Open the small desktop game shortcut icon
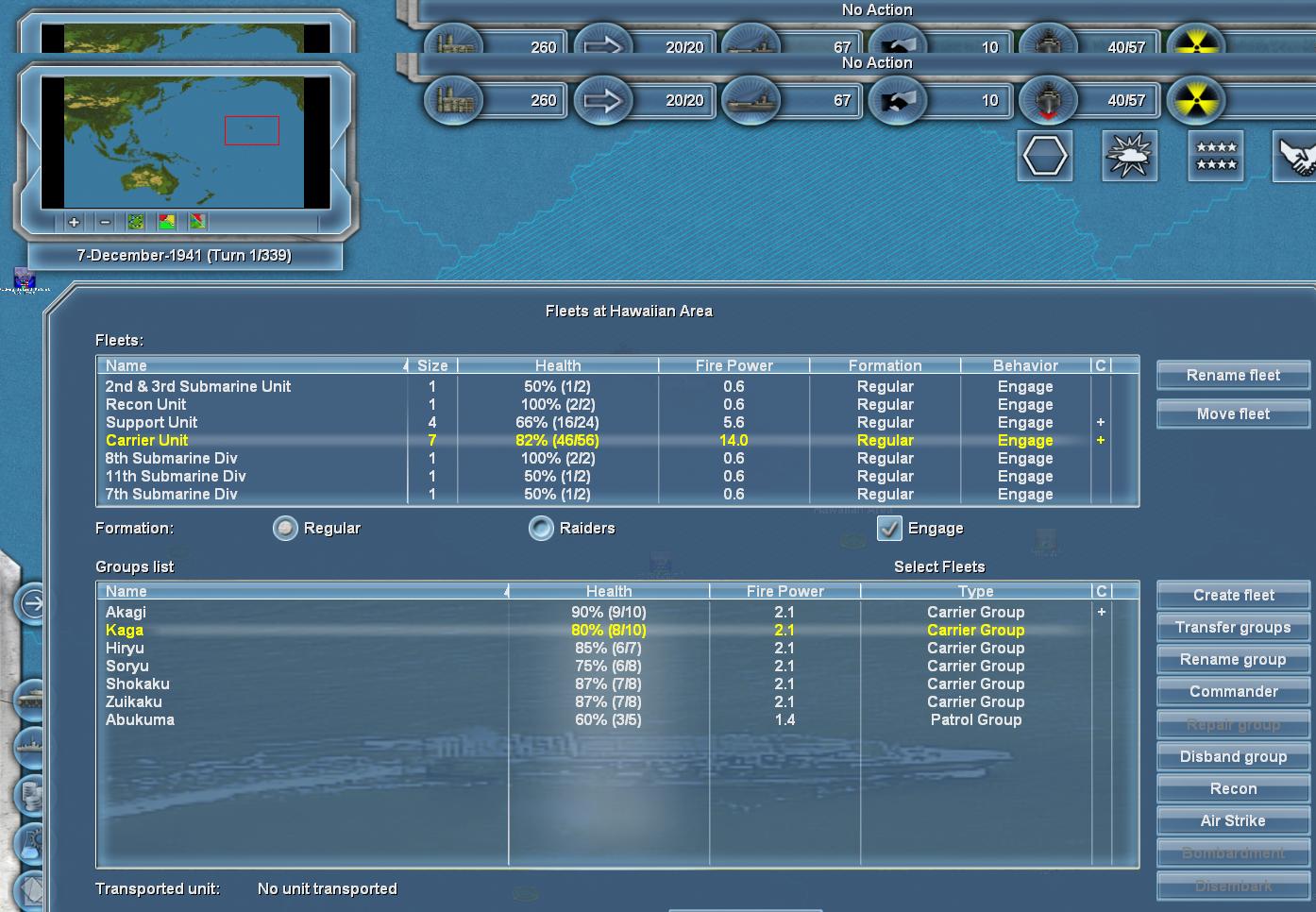Screen dimensions: 1316x912 (x=25, y=279)
